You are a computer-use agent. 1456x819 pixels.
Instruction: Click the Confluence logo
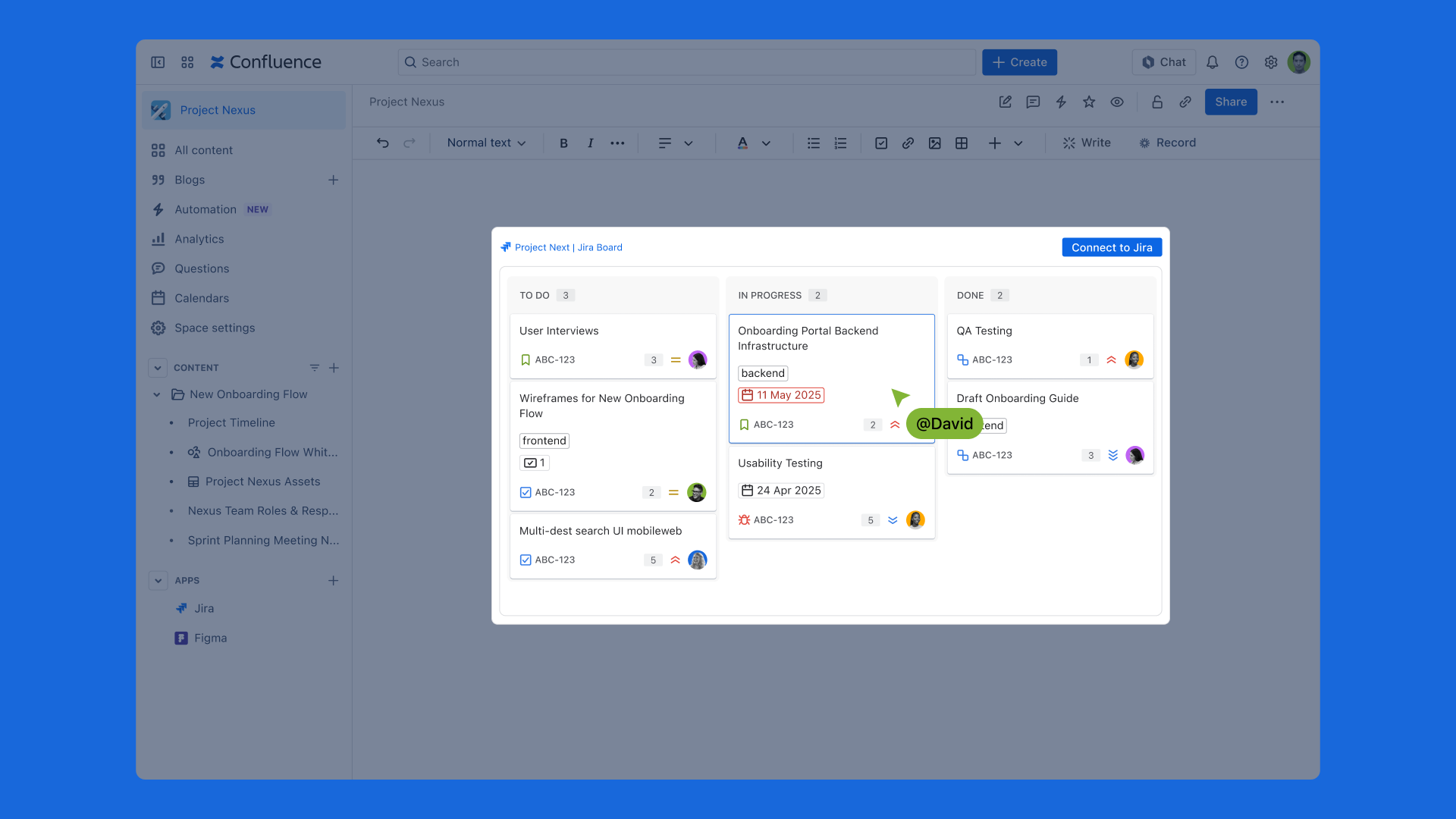(265, 62)
